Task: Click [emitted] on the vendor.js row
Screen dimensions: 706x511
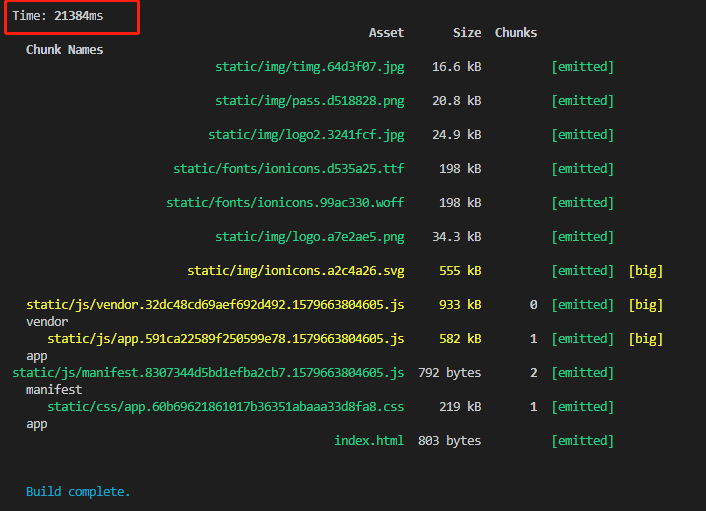Action: (x=583, y=305)
